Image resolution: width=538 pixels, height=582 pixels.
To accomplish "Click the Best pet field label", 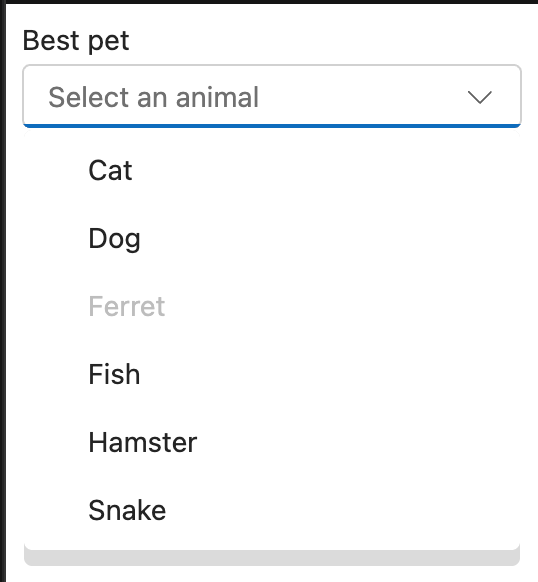I will (x=76, y=40).
